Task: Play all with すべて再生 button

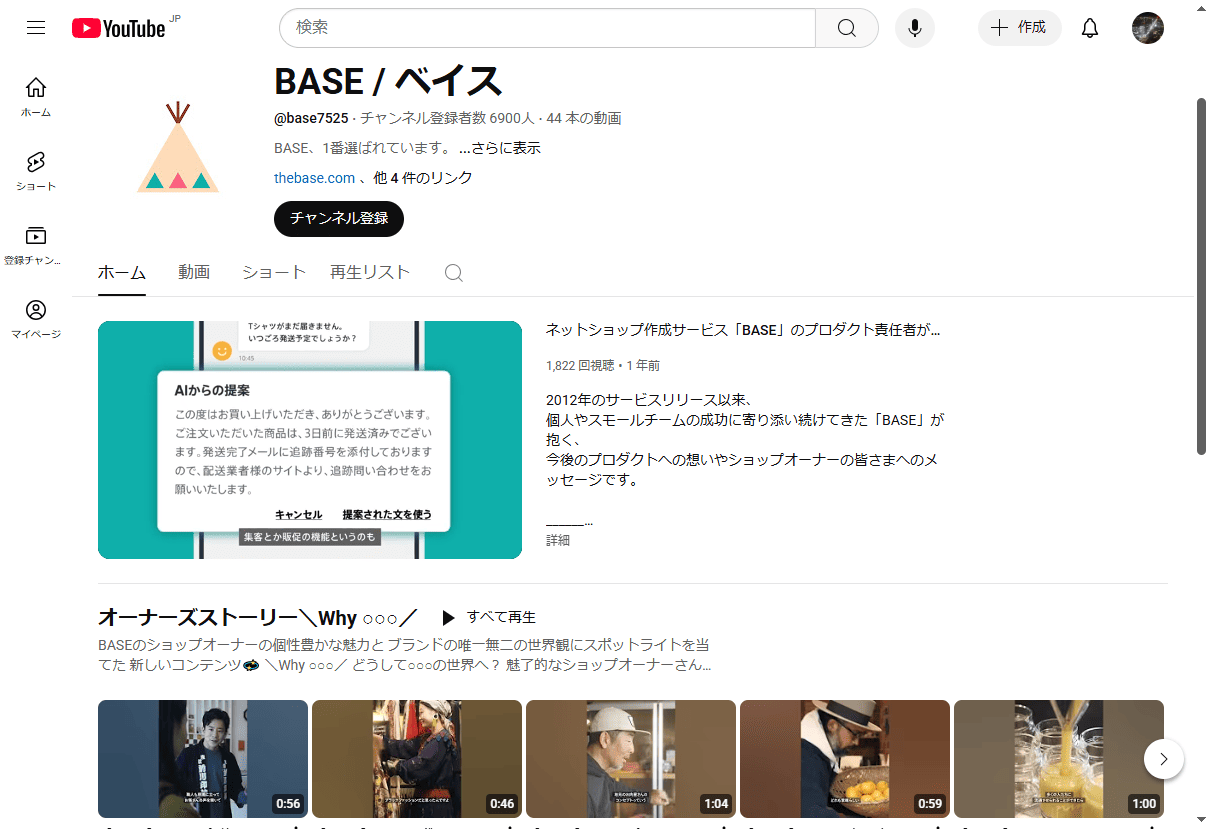Action: (489, 617)
